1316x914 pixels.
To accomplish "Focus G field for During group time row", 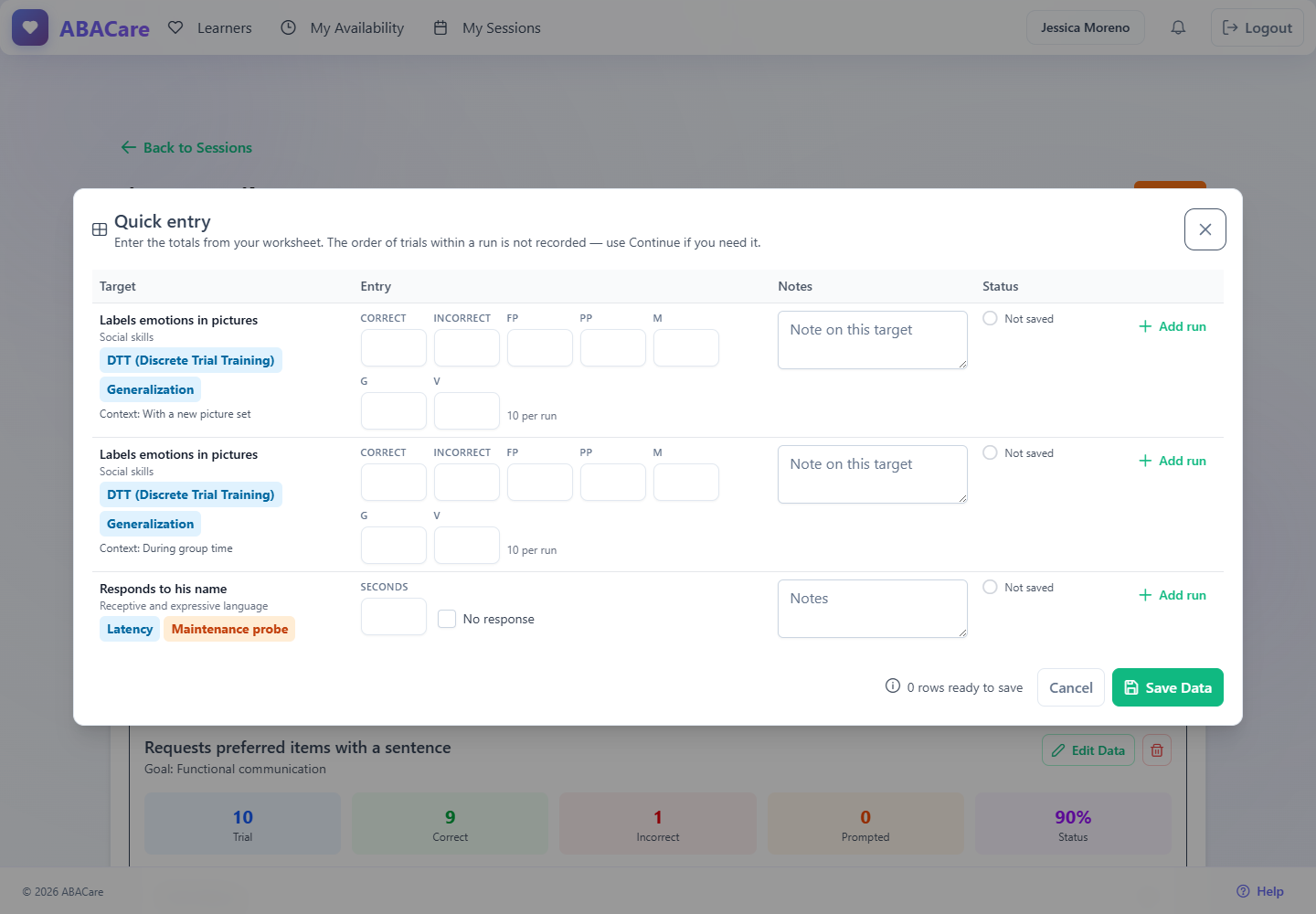I will (x=394, y=546).
